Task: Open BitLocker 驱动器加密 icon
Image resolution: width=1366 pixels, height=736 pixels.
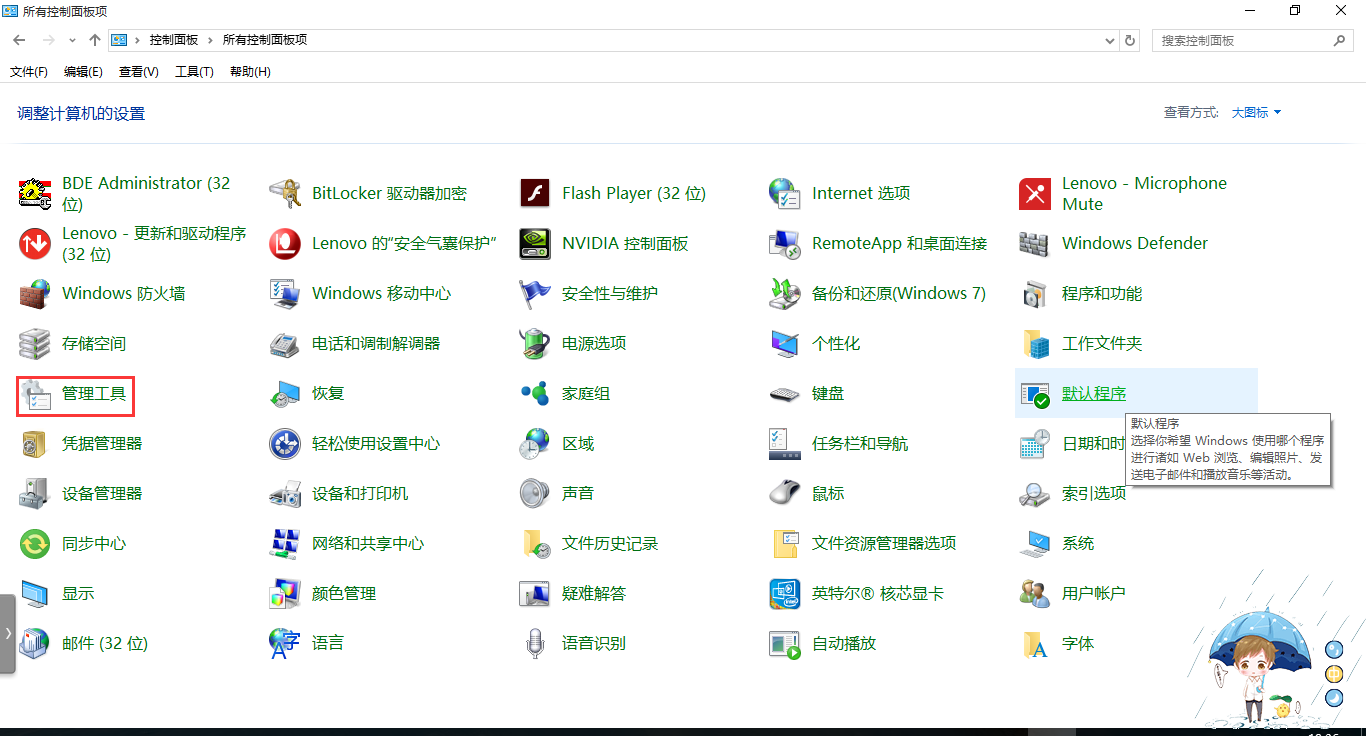Action: click(x=285, y=193)
